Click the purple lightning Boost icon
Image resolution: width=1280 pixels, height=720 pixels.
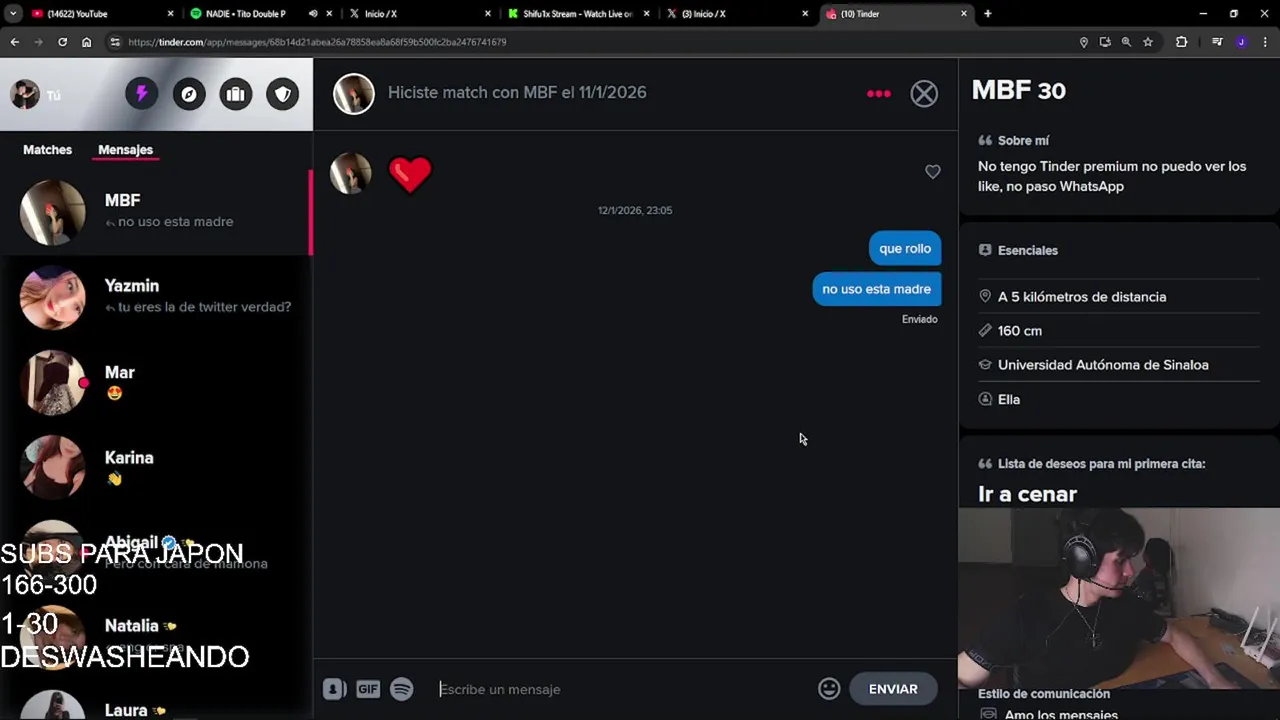141,94
